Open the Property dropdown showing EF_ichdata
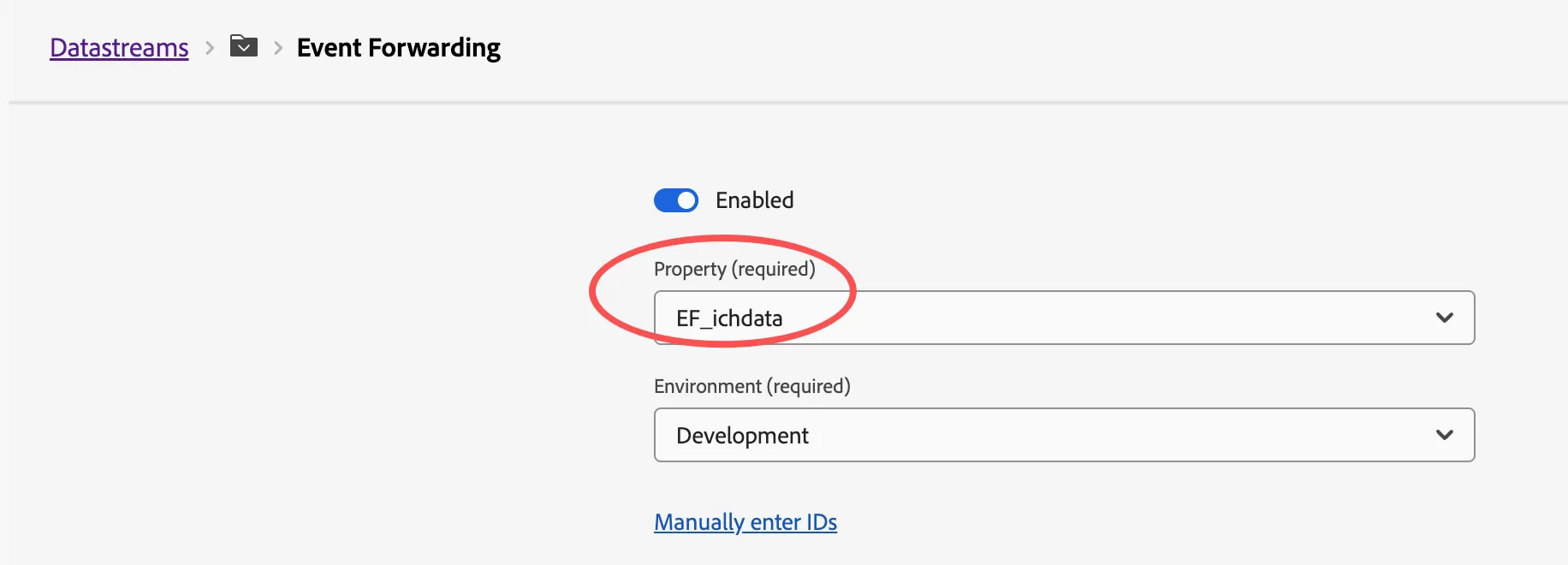This screenshot has height=565, width=1568. tap(1064, 318)
